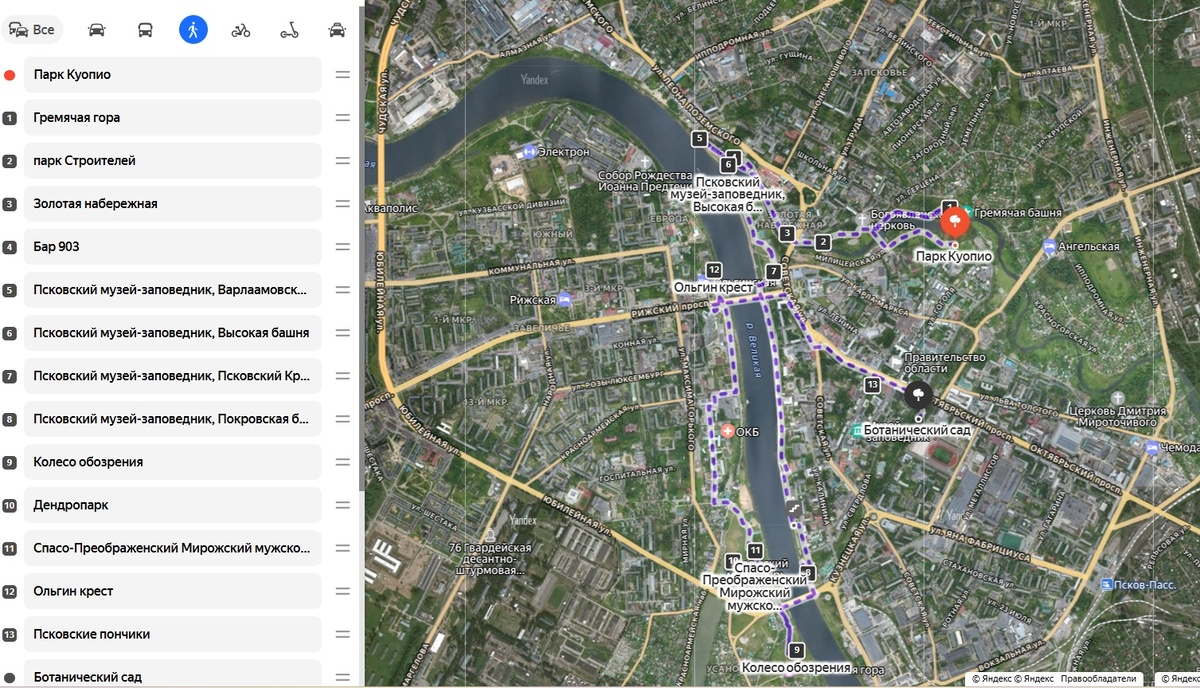Grab the reorder handle for Высокая башня row
This screenshot has height=688, width=1200.
(x=342, y=333)
